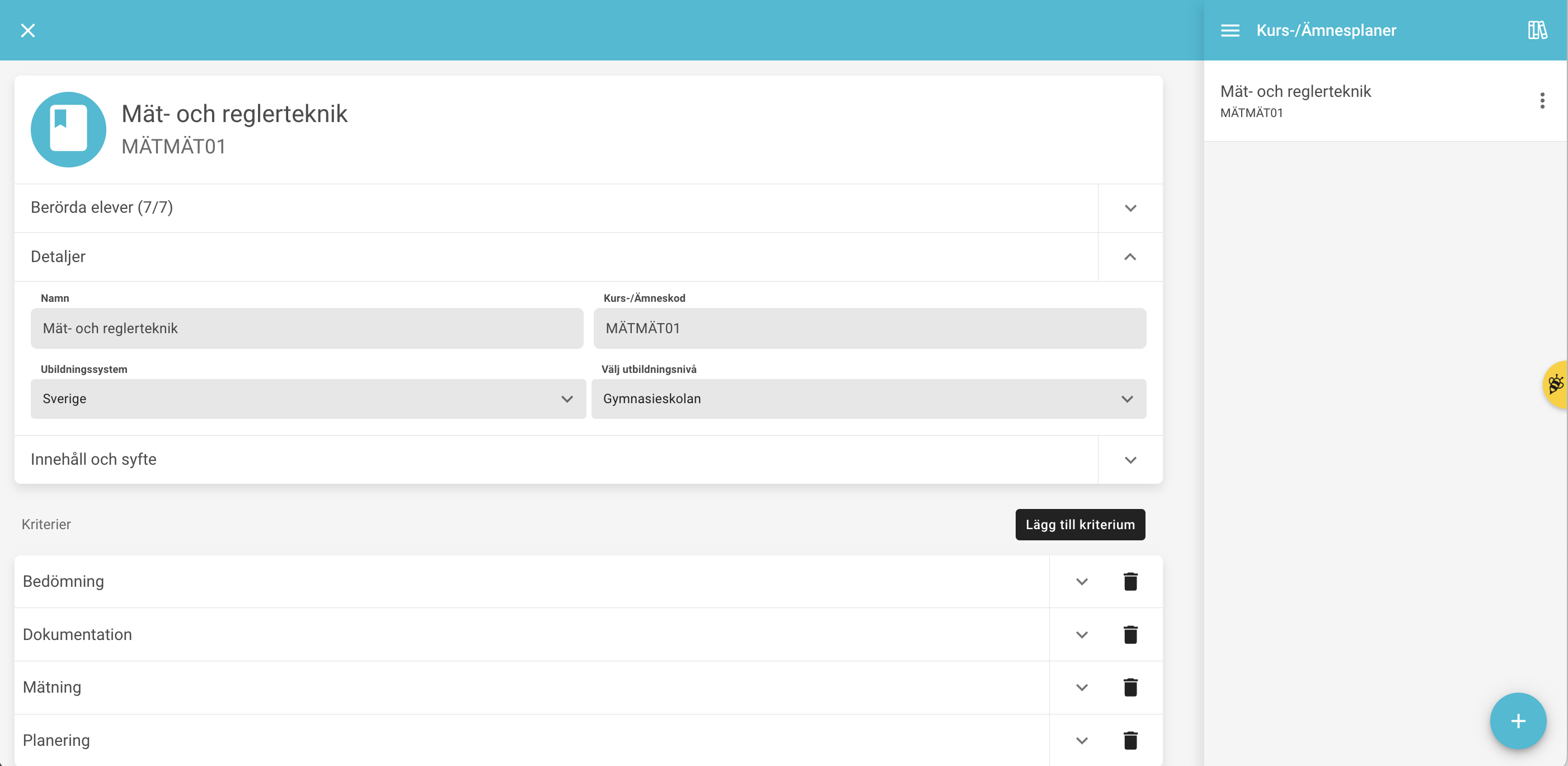This screenshot has width=1568, height=766.
Task: Collapse the Detaljer section
Action: (1130, 257)
